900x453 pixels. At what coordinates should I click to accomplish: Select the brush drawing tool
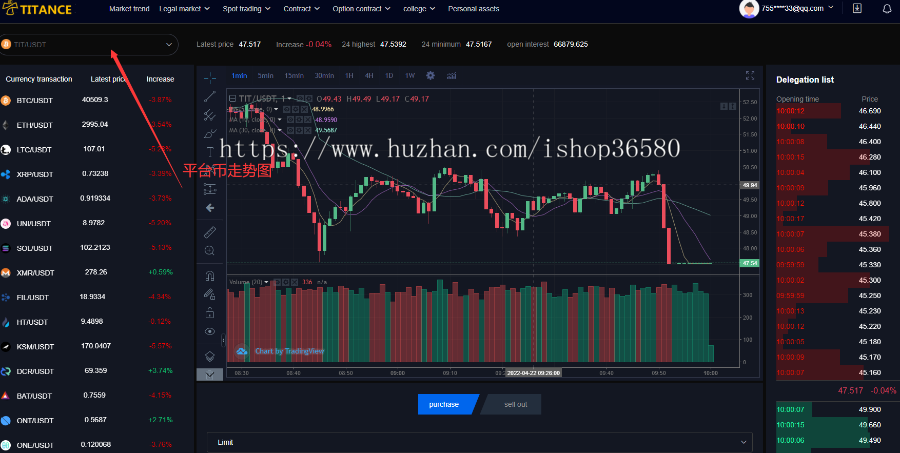(x=210, y=134)
